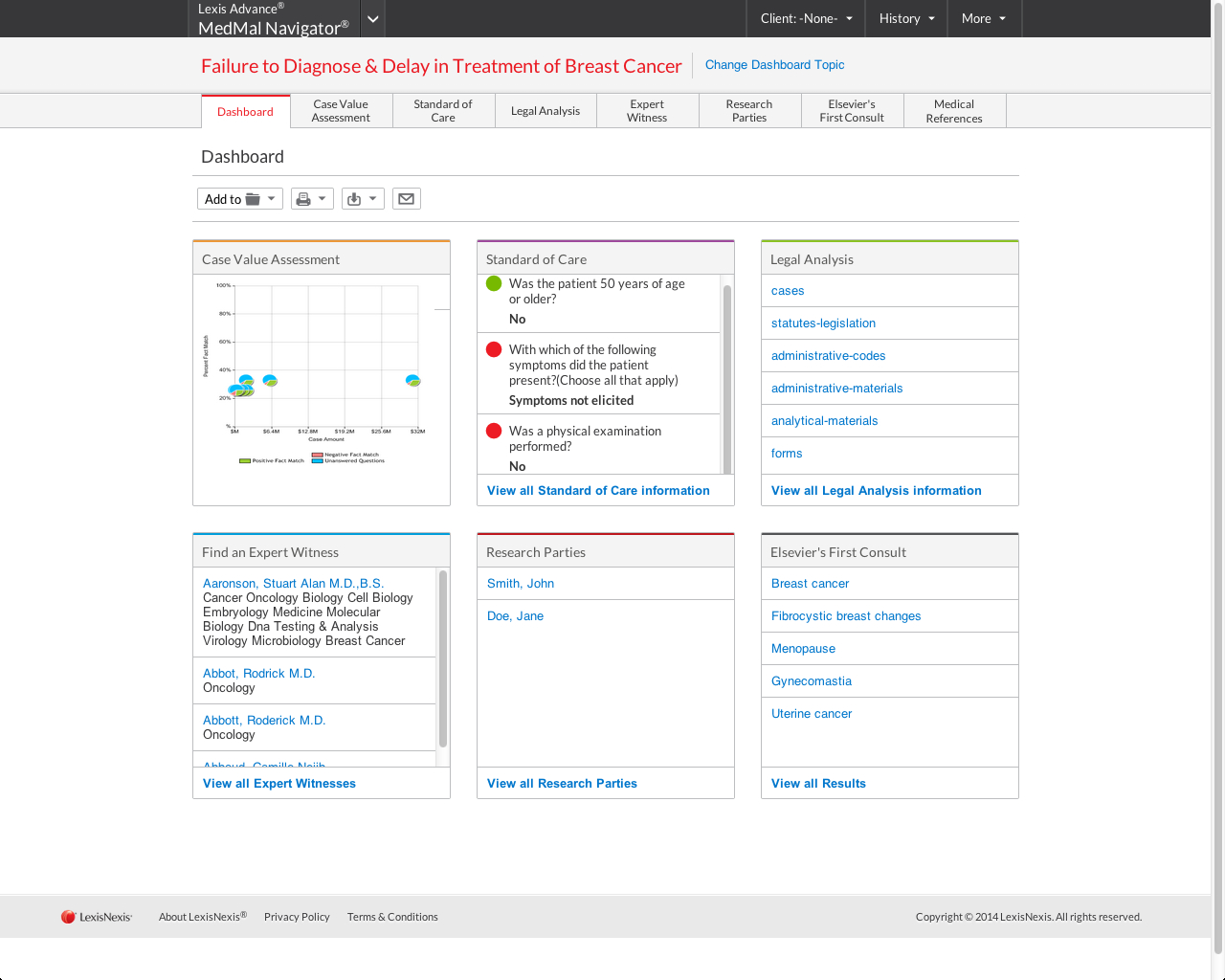1225x980 pixels.
Task: Open research party Smith, John
Action: [x=521, y=584]
